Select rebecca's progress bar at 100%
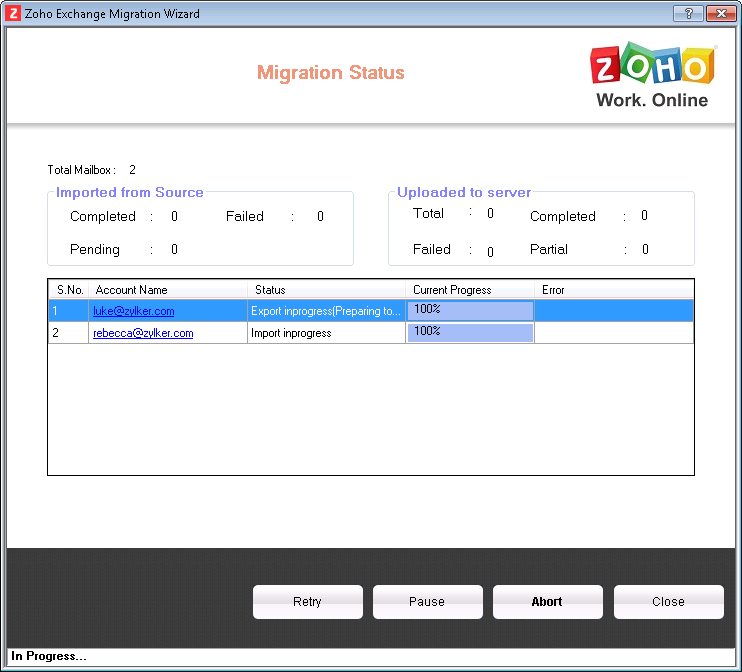The width and height of the screenshot is (742, 672). click(x=470, y=333)
